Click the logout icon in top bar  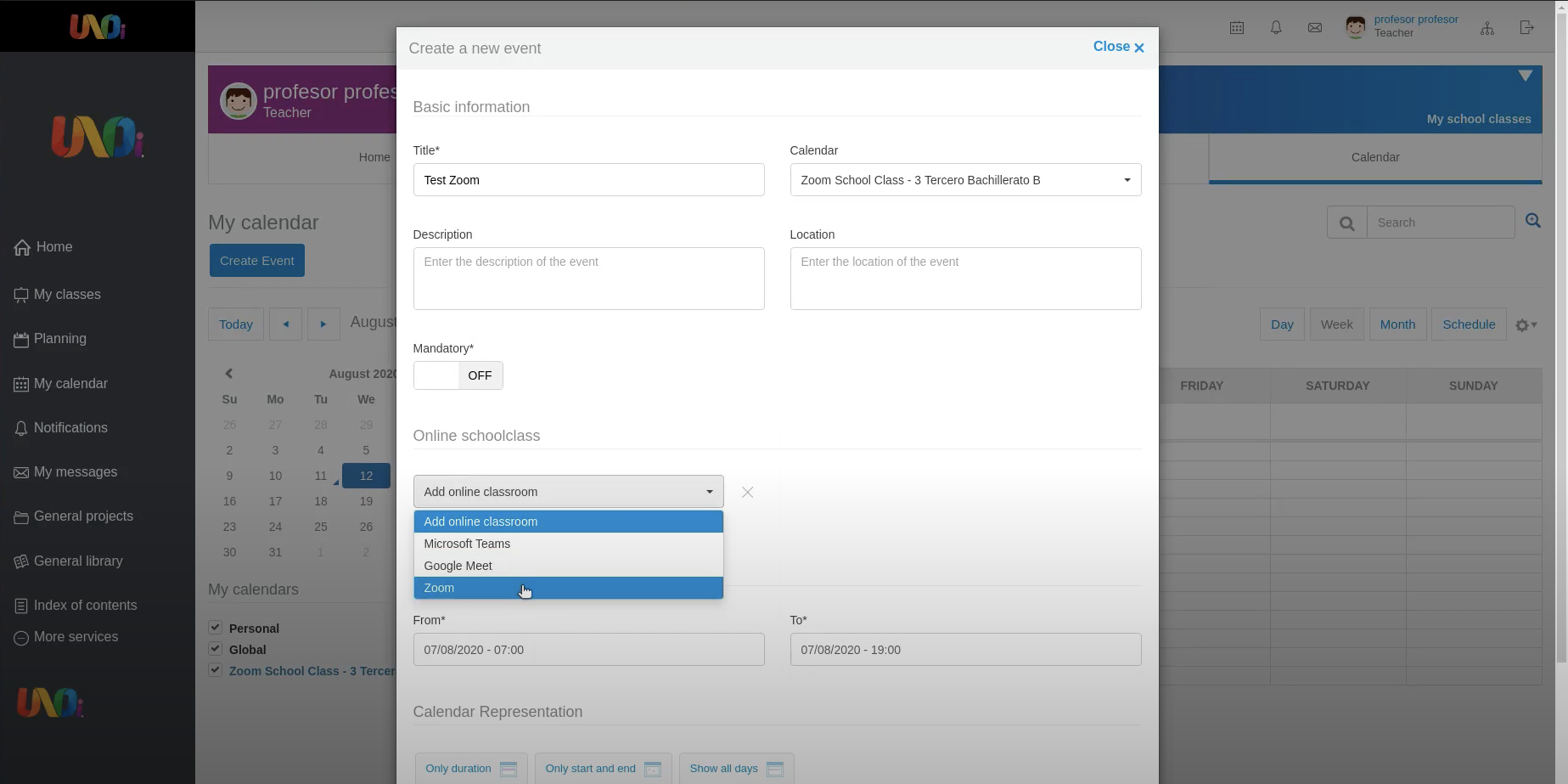pyautogui.click(x=1527, y=28)
